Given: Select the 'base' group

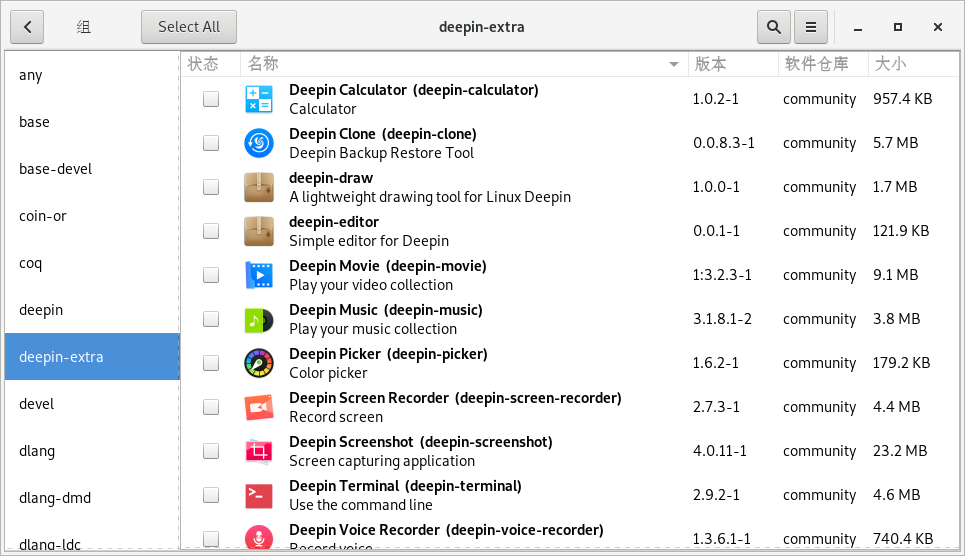Looking at the screenshot, I should 92,122.
